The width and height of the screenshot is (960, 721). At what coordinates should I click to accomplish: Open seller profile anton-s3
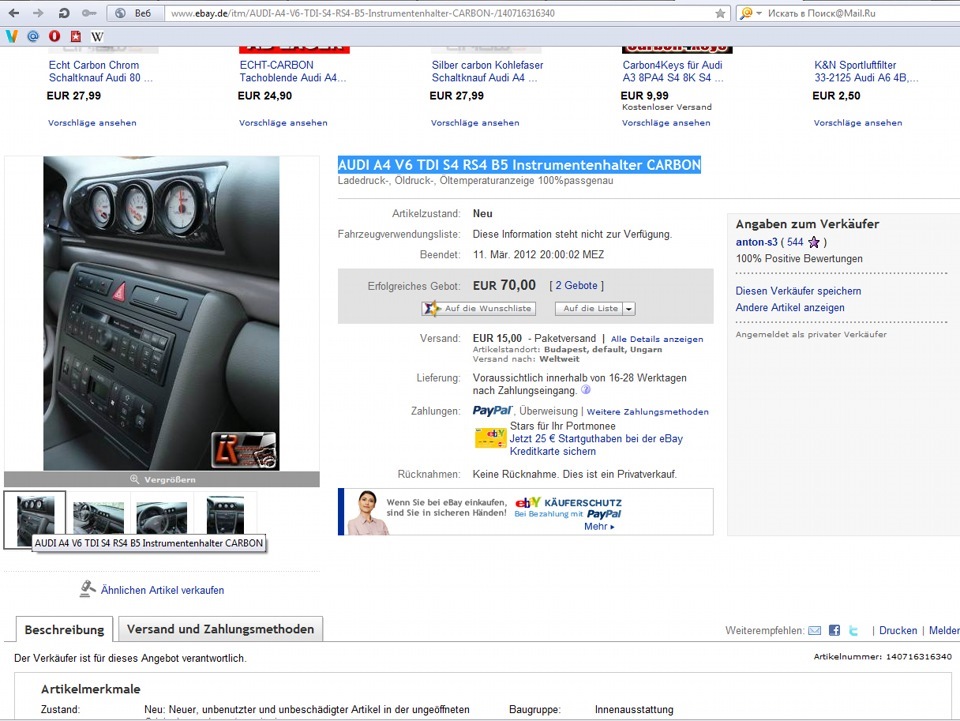tap(756, 242)
